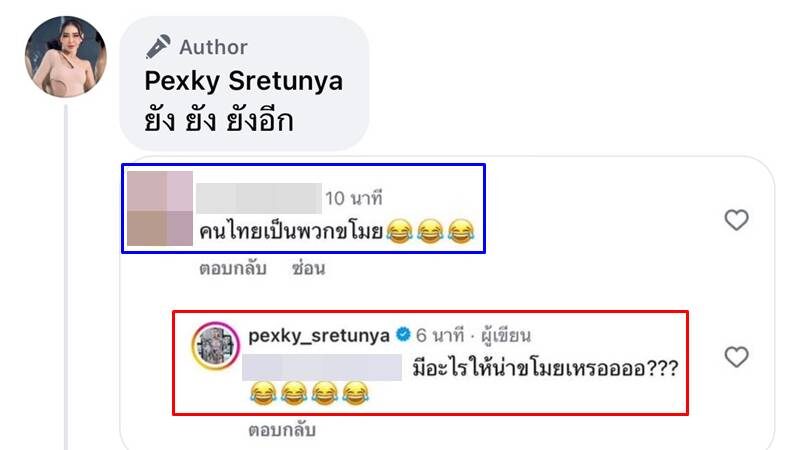
Task: Click the 6 นาที timestamp
Action: pyautogui.click(x=440, y=335)
